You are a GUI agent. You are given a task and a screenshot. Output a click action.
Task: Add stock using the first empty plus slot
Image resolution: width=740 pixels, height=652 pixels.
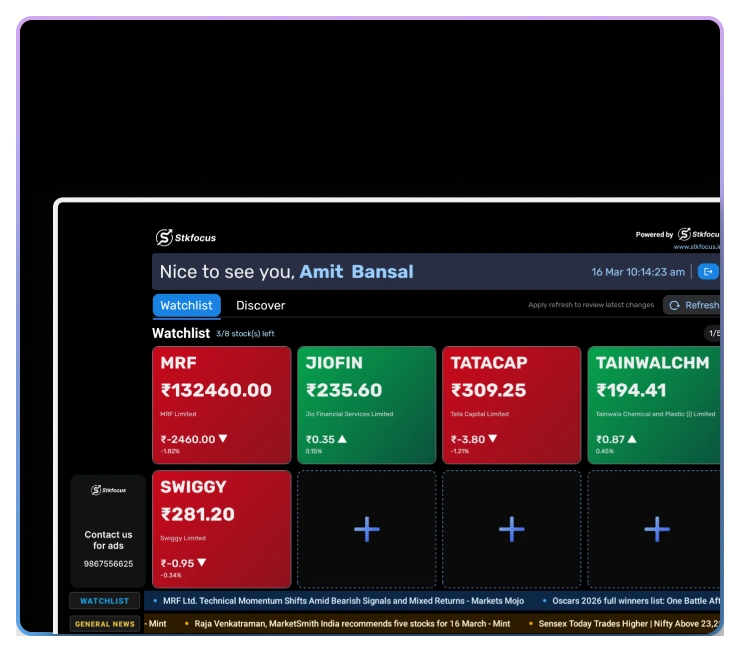click(x=367, y=529)
